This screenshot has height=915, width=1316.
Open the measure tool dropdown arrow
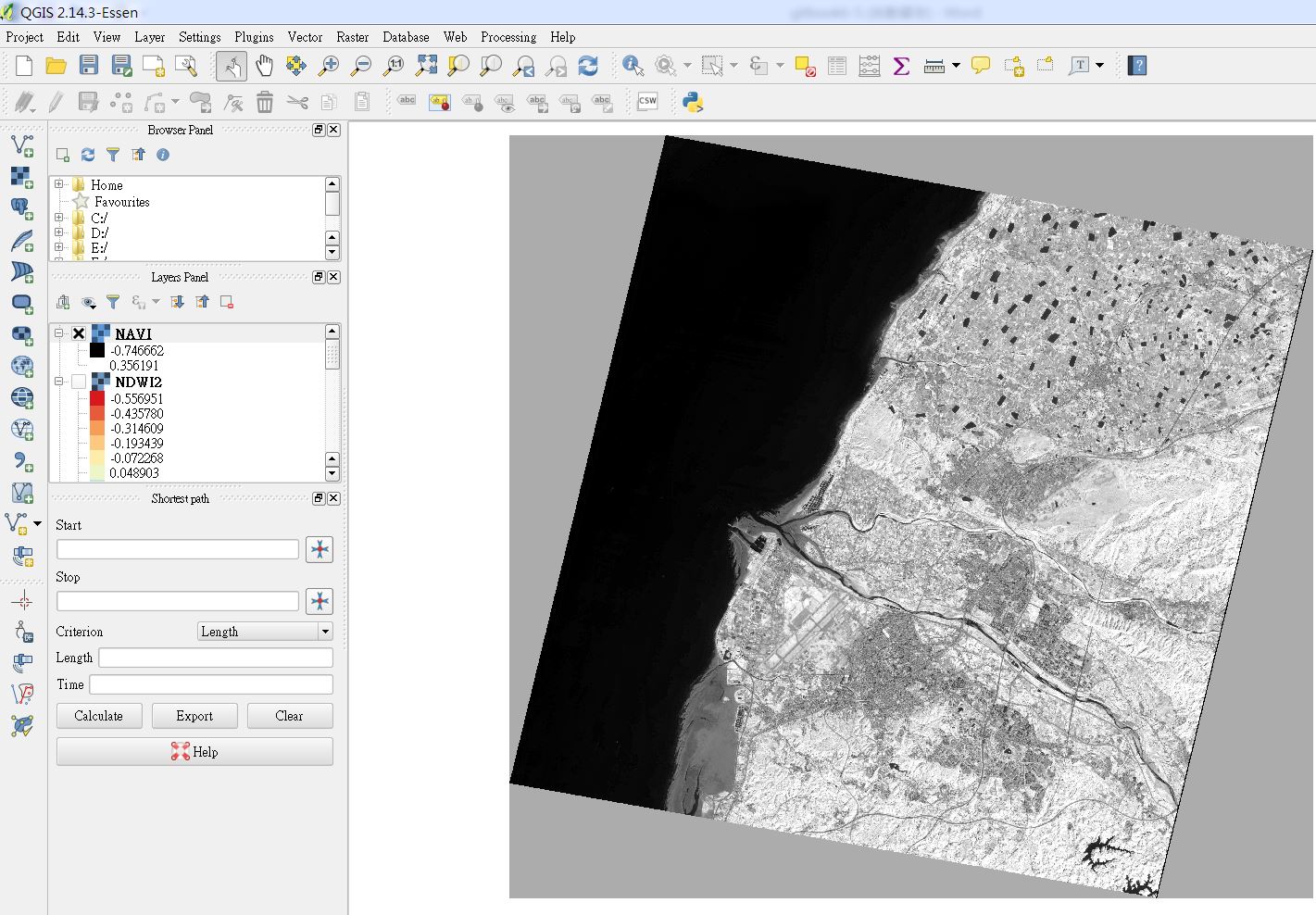coord(956,66)
